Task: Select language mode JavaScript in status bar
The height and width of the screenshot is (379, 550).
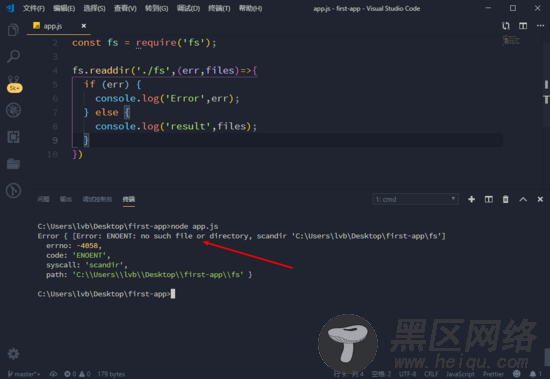Action: tap(460, 374)
